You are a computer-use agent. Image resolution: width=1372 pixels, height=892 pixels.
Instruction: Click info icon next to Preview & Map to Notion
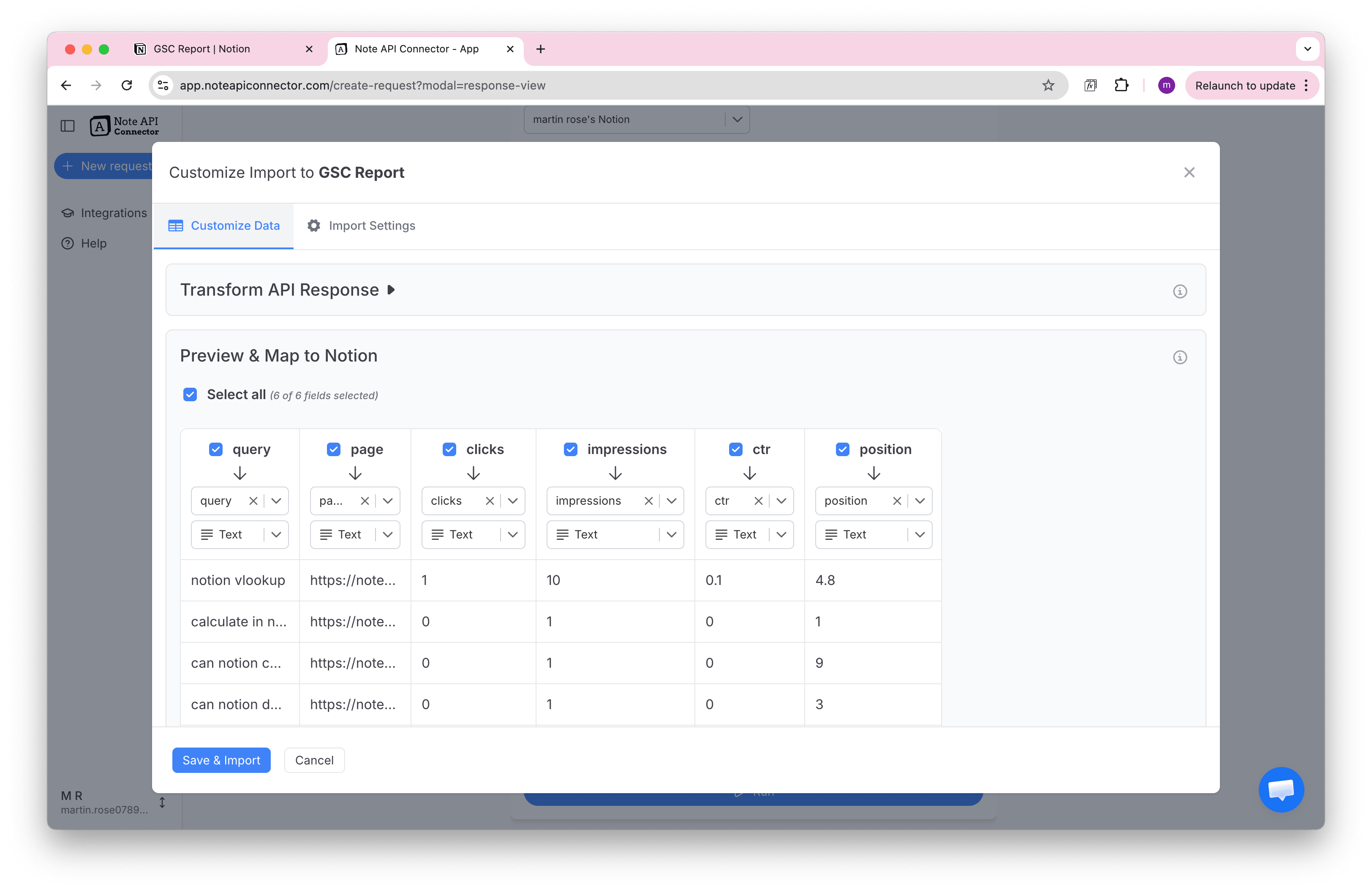coord(1180,357)
